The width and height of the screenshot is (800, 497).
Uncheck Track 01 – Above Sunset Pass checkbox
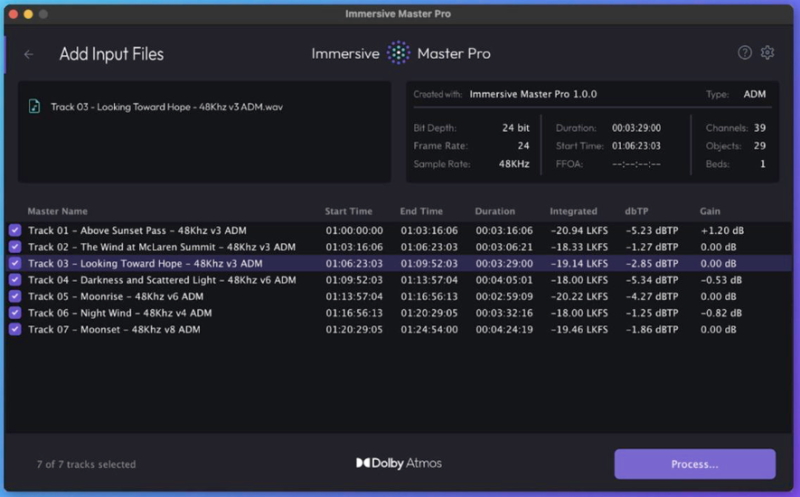pyautogui.click(x=15, y=230)
